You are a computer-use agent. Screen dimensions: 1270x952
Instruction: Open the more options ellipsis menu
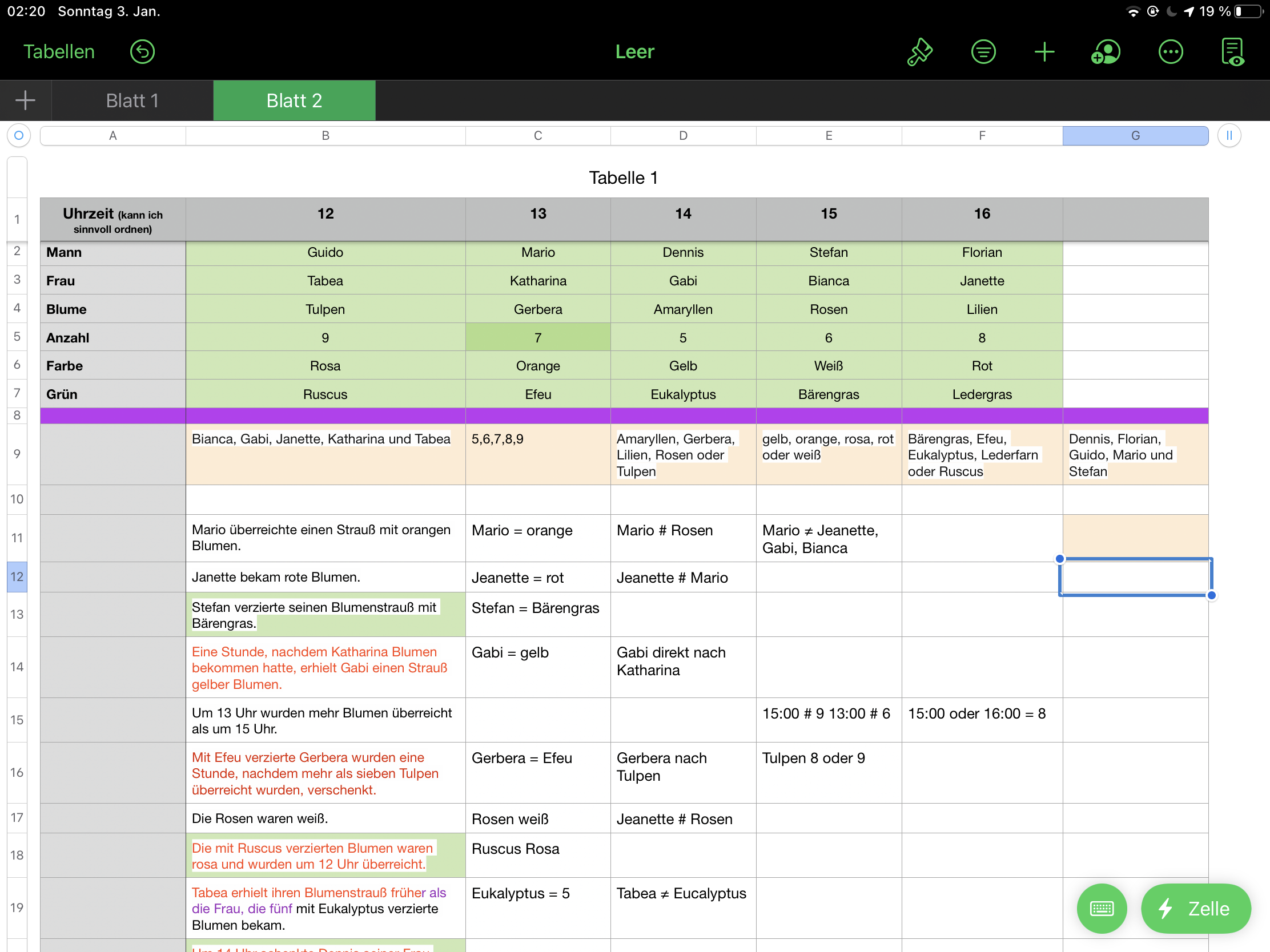[1170, 51]
